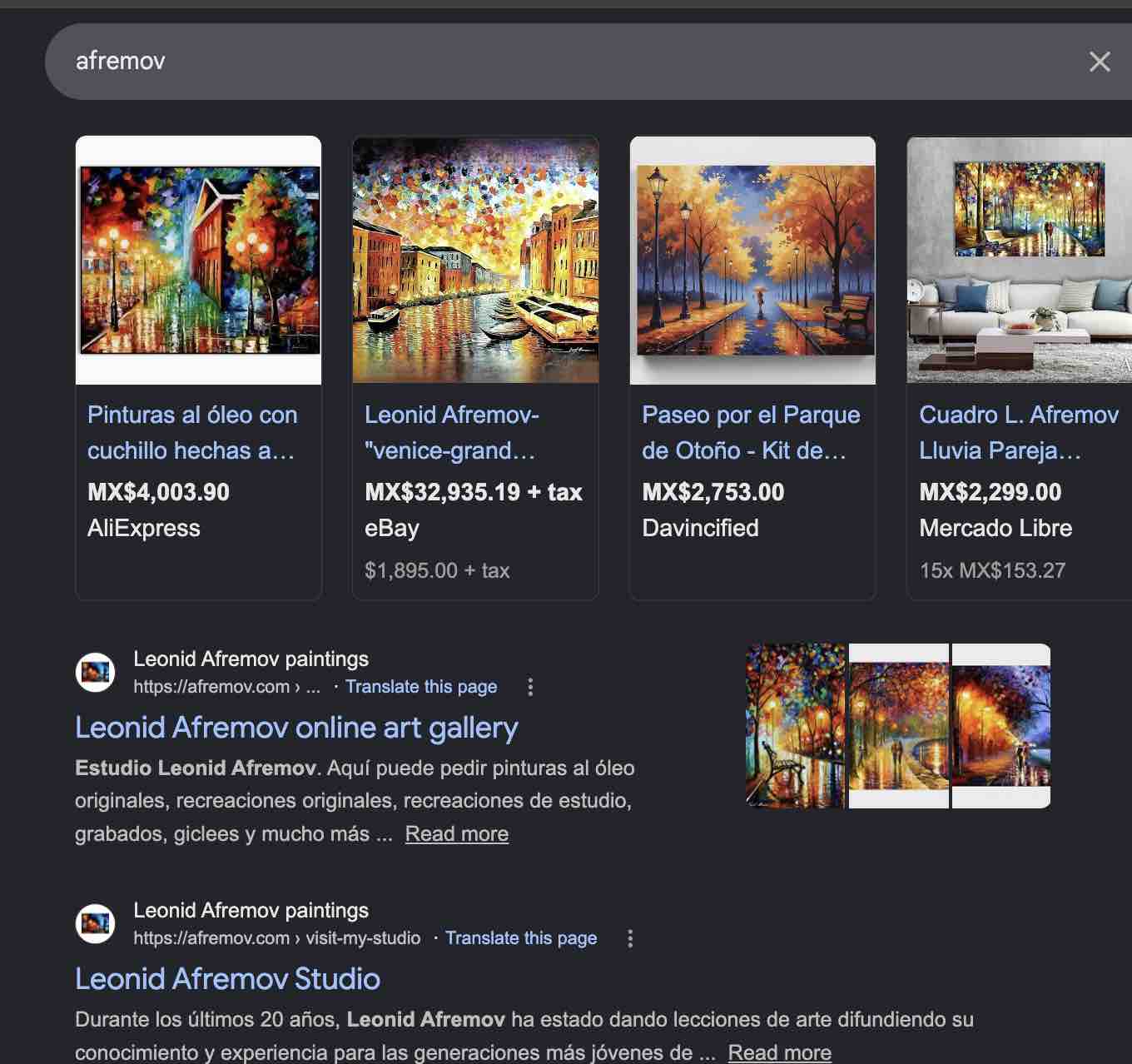Open 'Leonid Afremov- venice-grand…' product link
1132x1064 pixels.
452,433
